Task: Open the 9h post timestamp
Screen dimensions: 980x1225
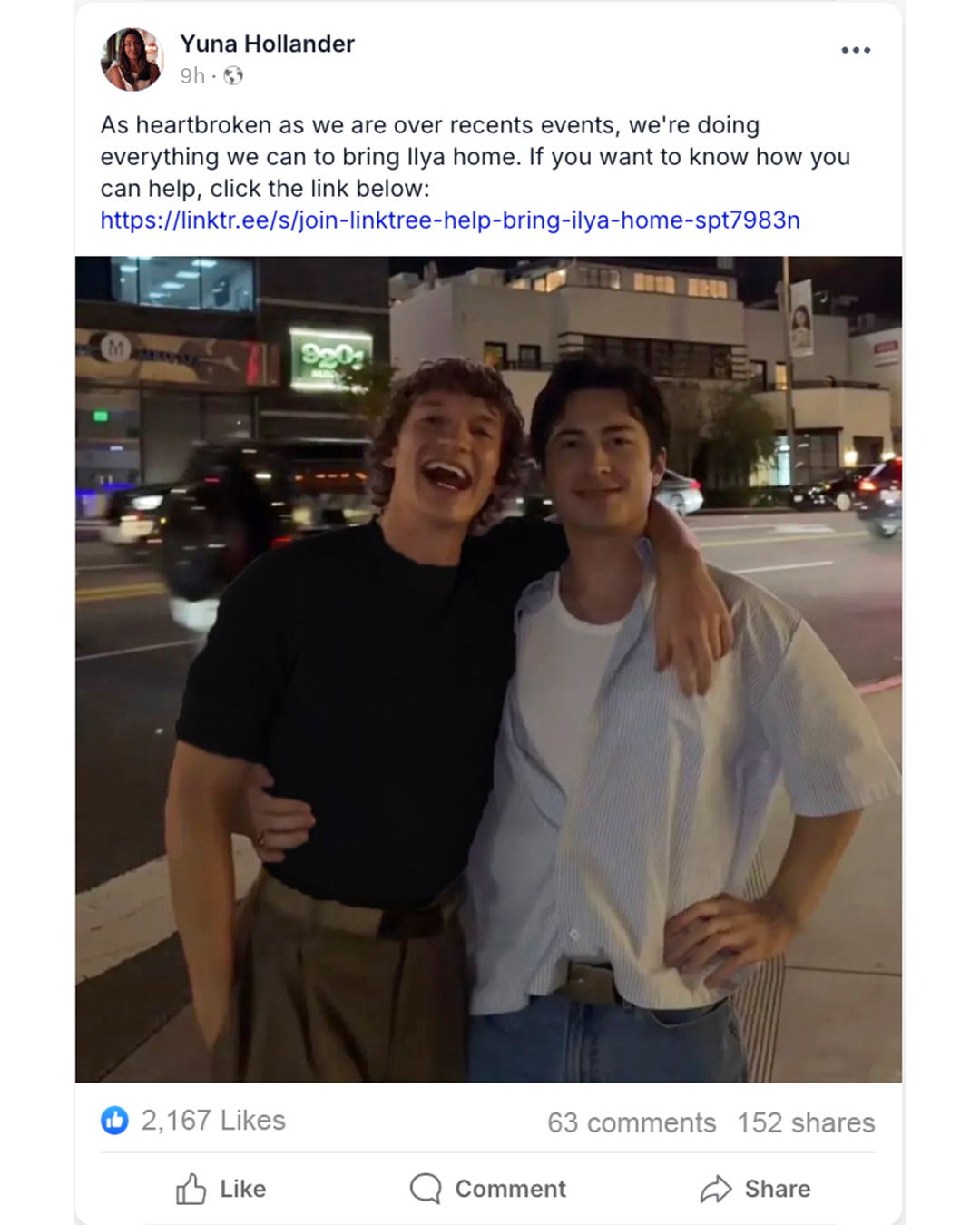Action: (192, 76)
